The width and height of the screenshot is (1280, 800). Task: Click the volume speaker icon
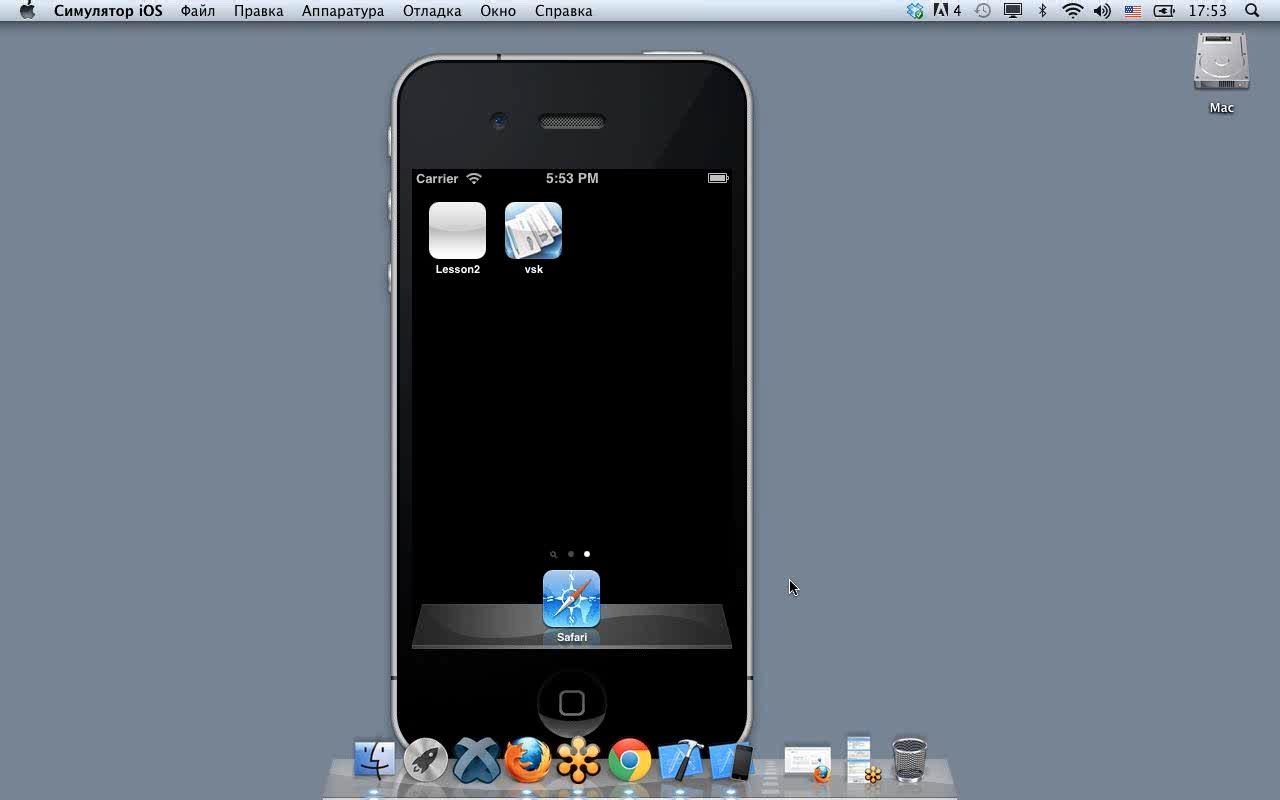1102,11
